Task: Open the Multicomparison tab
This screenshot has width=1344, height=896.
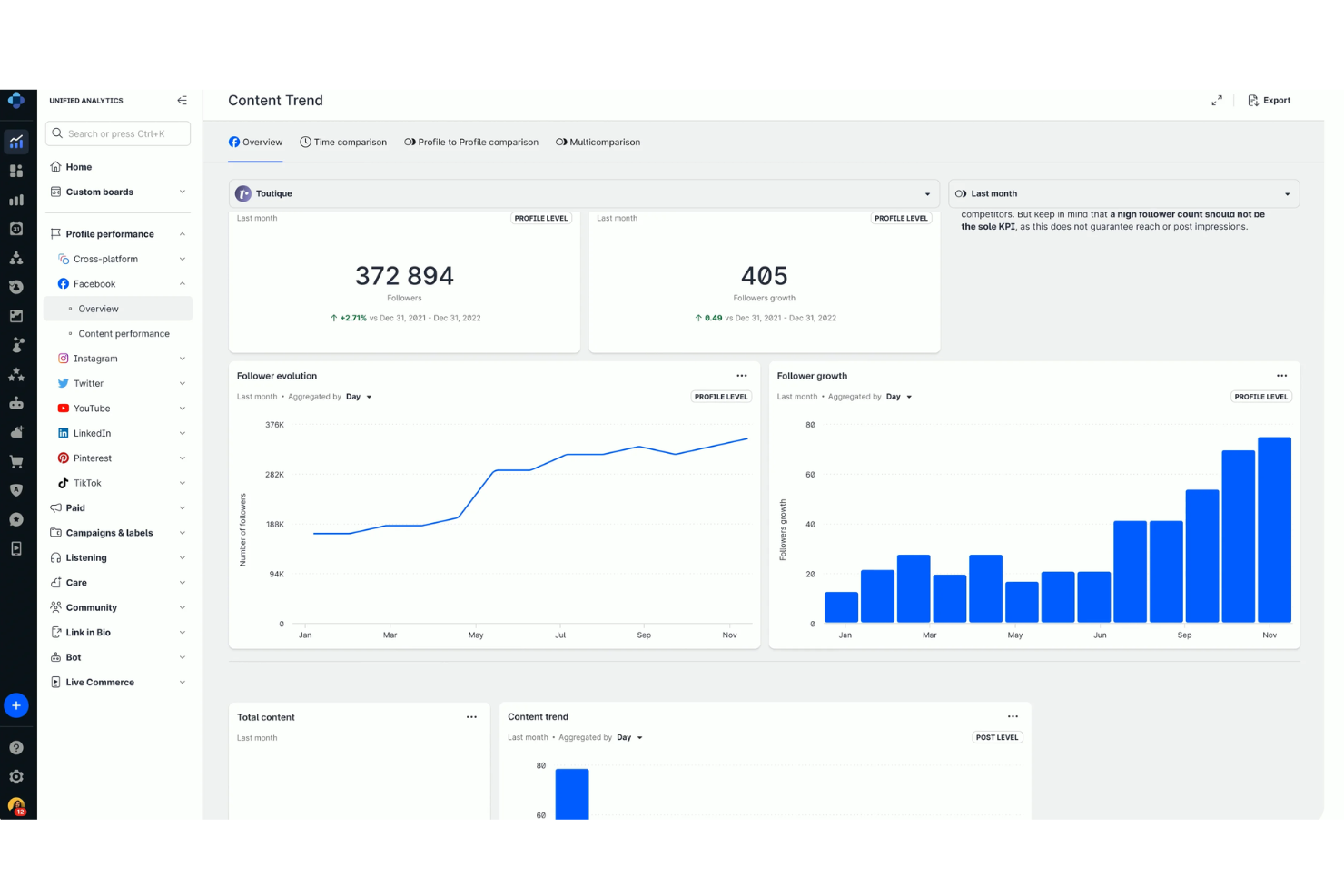Action: [x=598, y=142]
